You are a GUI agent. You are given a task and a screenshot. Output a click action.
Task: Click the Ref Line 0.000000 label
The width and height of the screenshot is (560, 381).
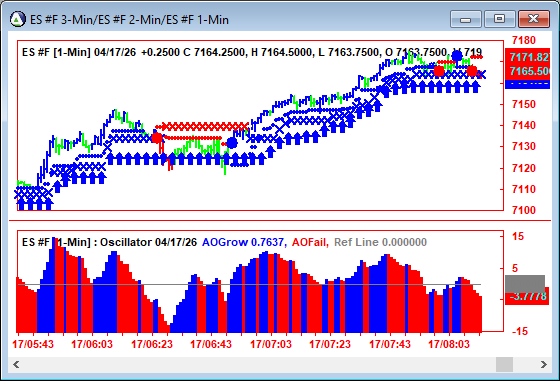[x=380, y=242]
